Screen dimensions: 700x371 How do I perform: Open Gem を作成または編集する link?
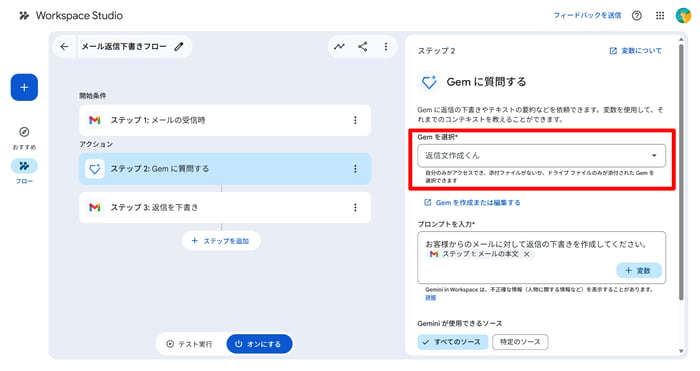[x=472, y=203]
